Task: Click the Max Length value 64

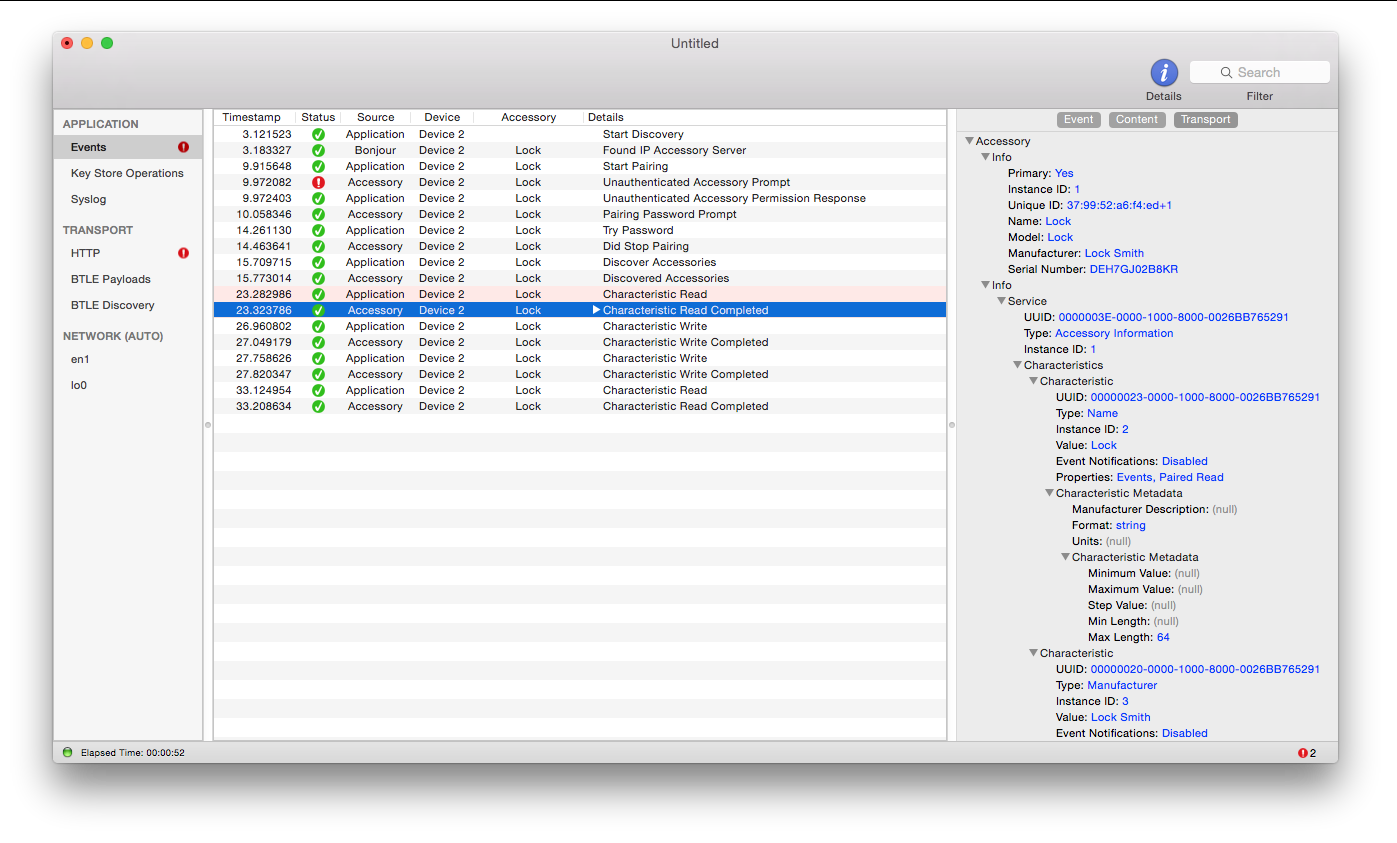Action: [x=1163, y=637]
